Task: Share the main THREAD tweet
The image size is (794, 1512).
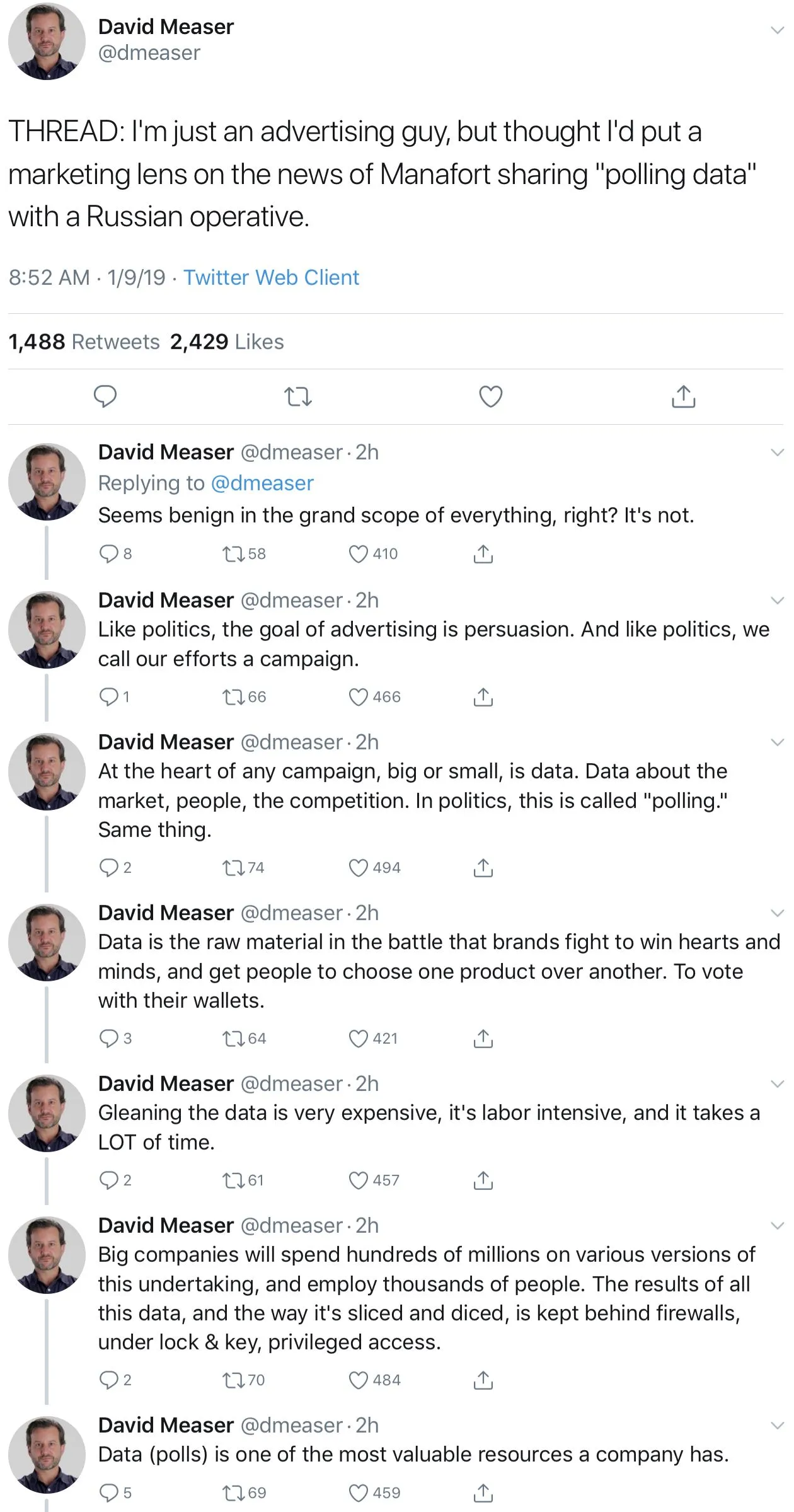Action: point(683,396)
